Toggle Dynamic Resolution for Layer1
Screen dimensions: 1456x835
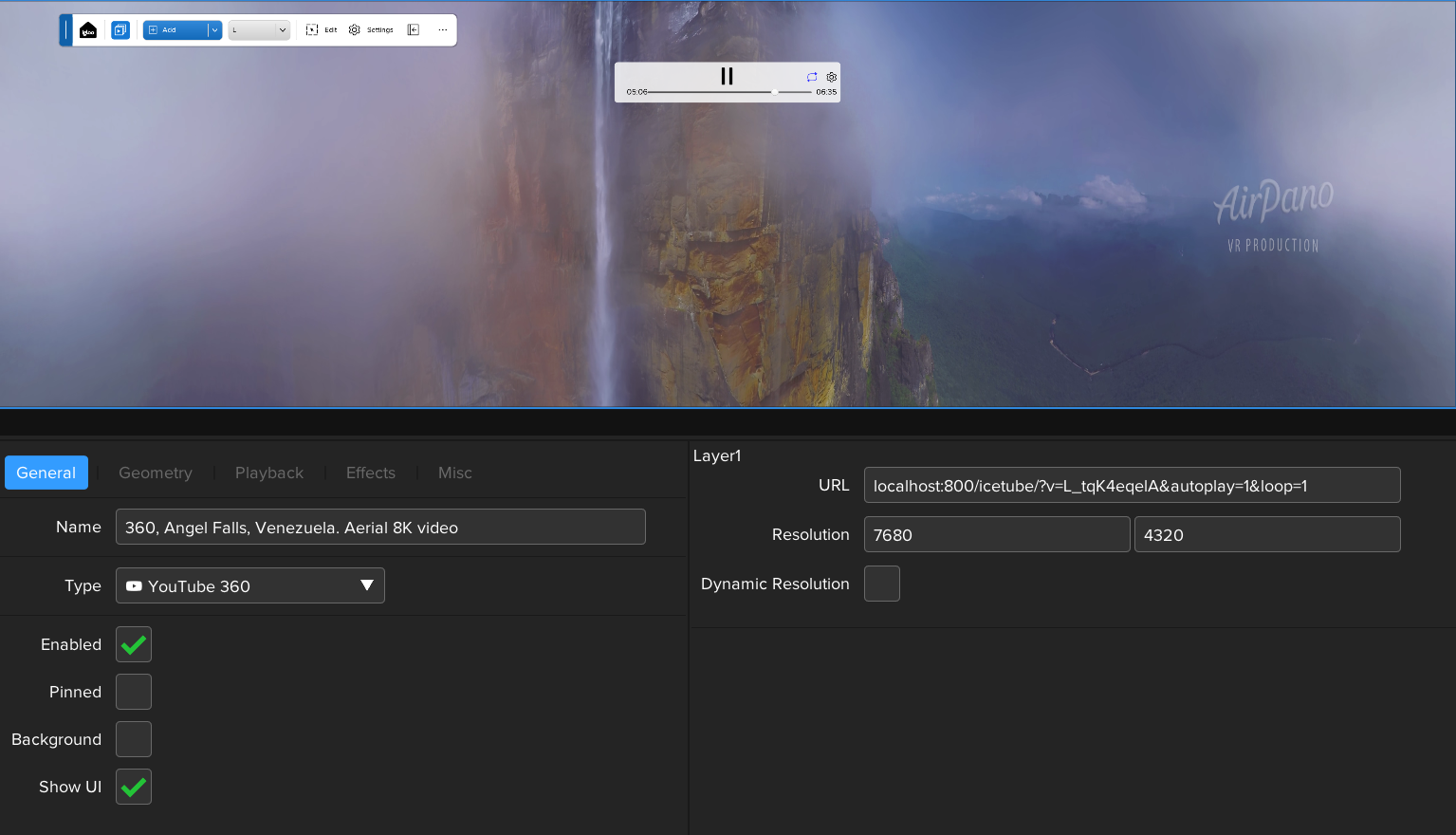[x=881, y=583]
